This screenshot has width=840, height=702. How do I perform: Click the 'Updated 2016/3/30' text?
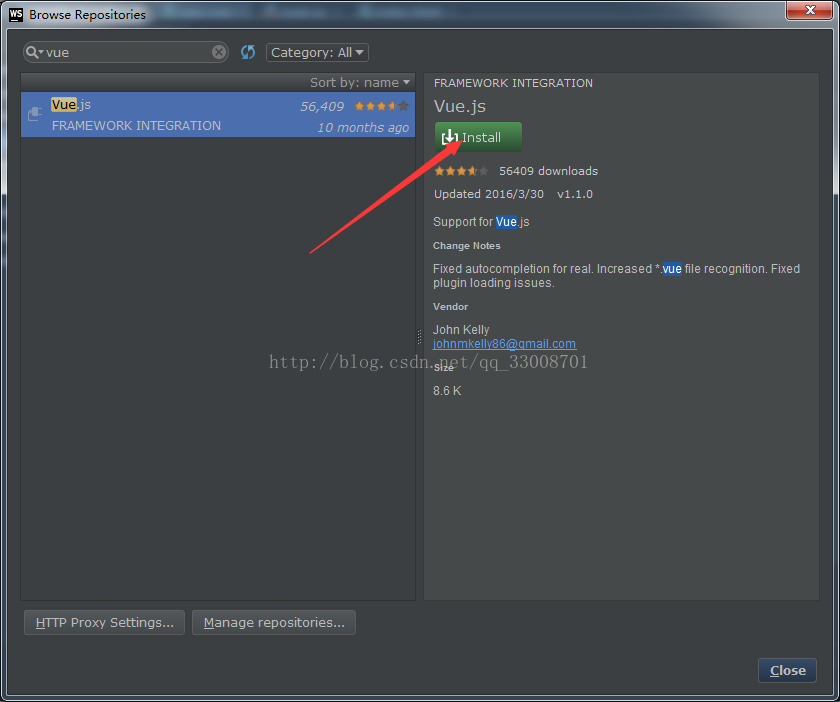point(489,194)
